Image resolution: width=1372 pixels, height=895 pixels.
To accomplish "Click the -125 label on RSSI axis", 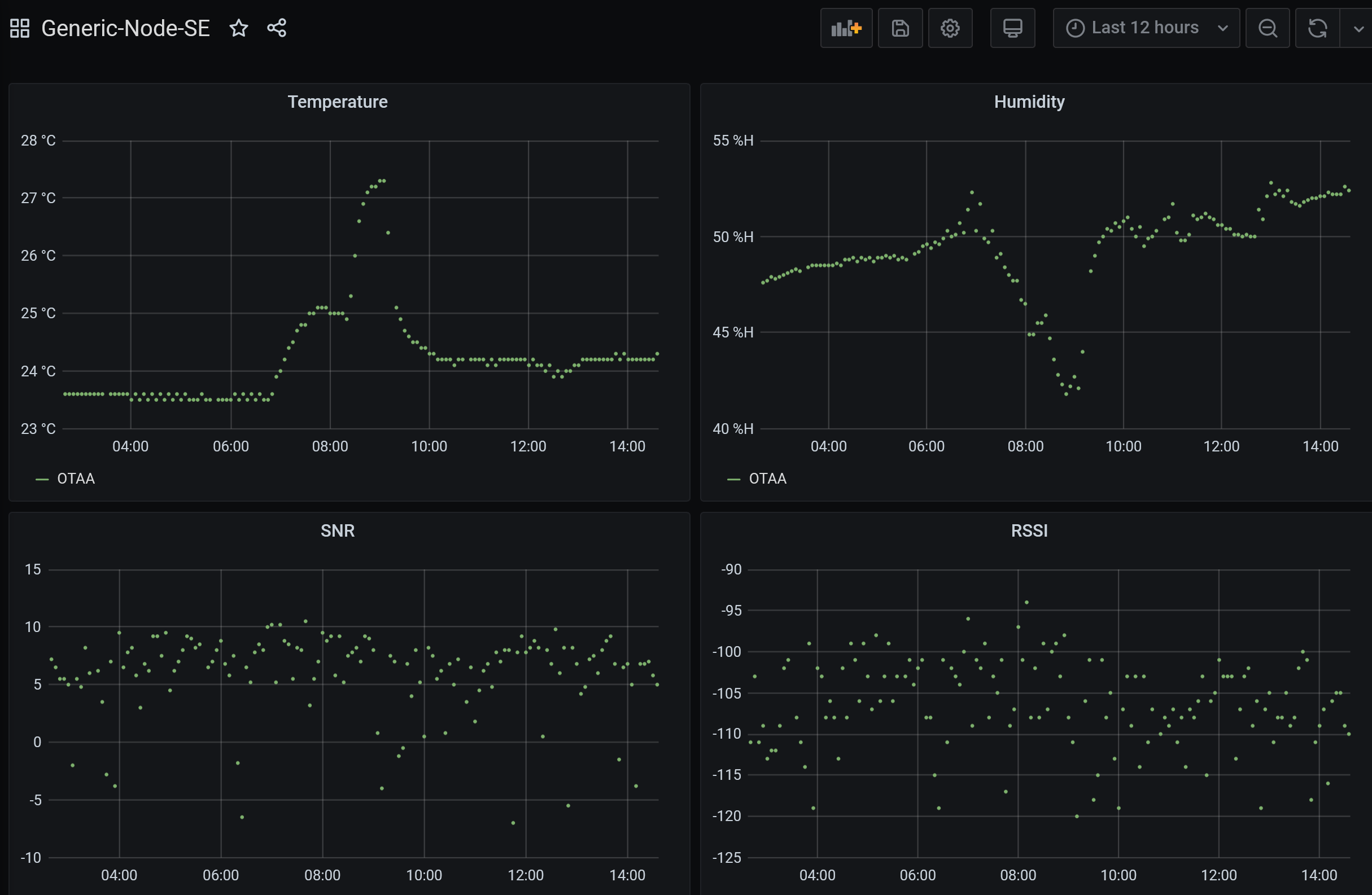I will pos(726,858).
